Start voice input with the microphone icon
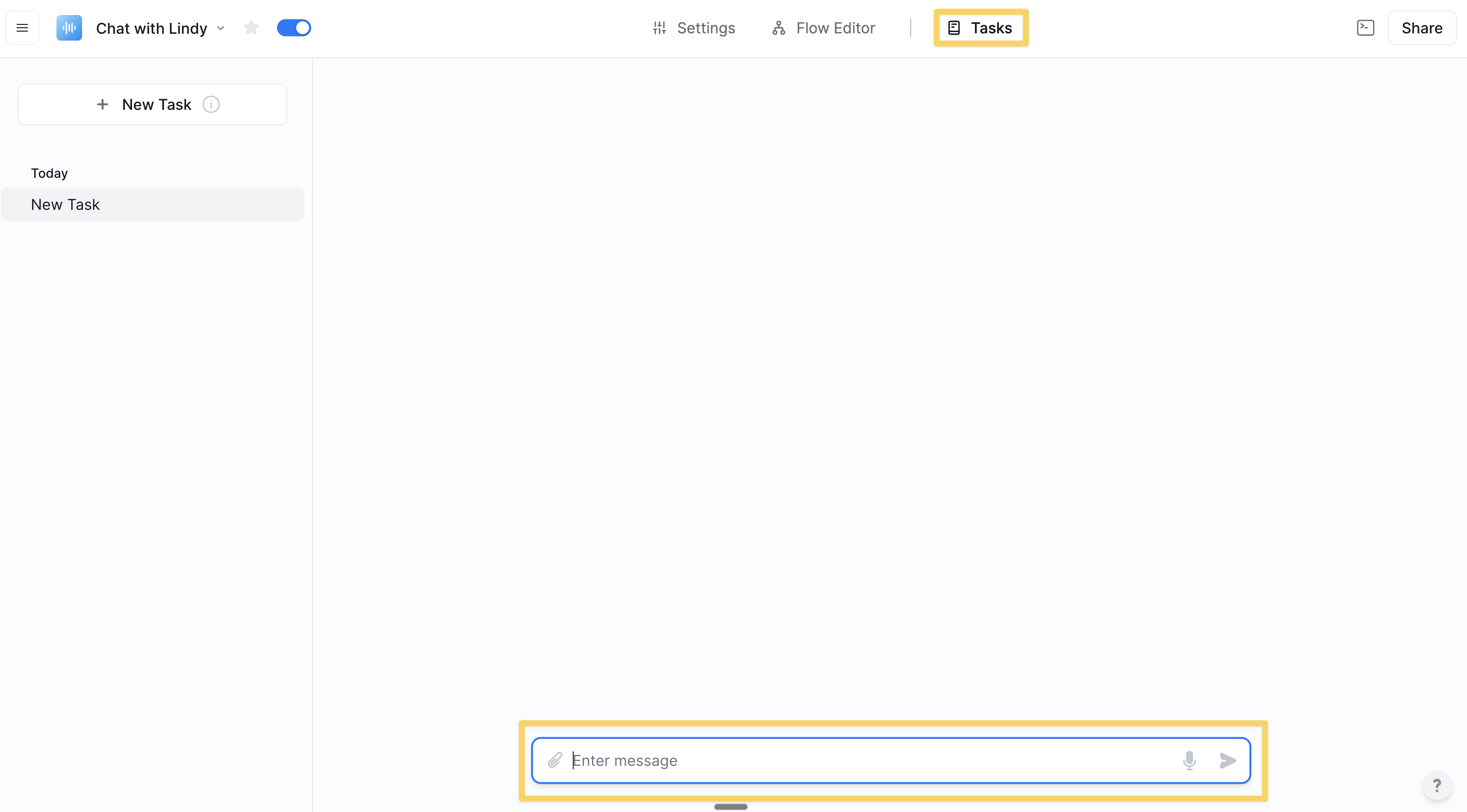This screenshot has height=812, width=1467. click(1189, 760)
